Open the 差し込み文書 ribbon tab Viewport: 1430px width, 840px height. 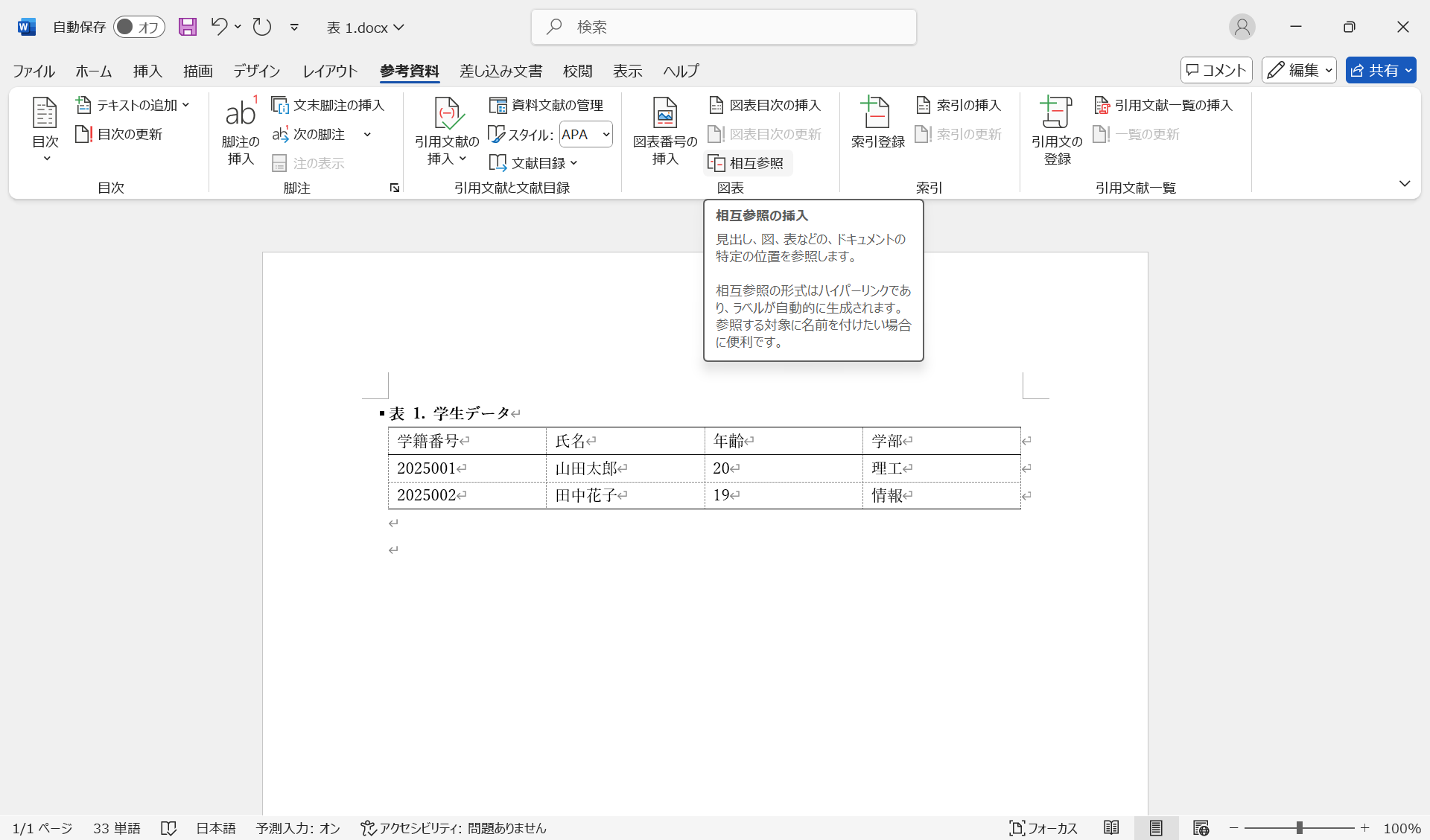tap(500, 71)
